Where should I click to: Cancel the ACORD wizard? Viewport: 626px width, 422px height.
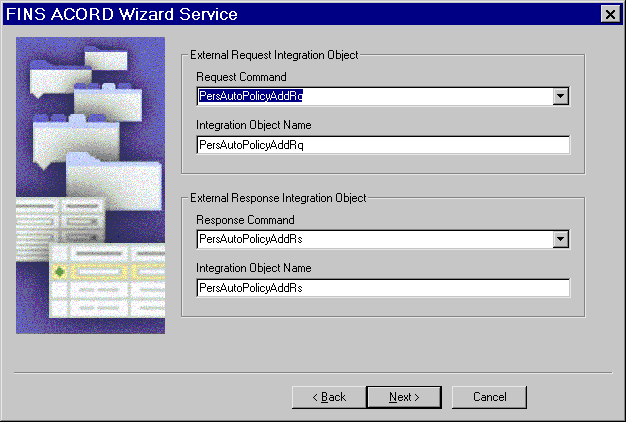click(x=489, y=397)
